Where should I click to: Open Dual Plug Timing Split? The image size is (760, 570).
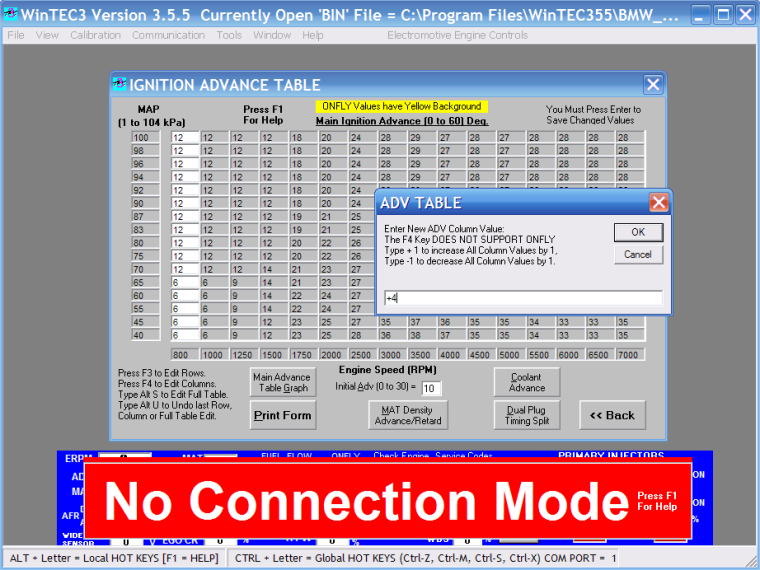tap(527, 415)
